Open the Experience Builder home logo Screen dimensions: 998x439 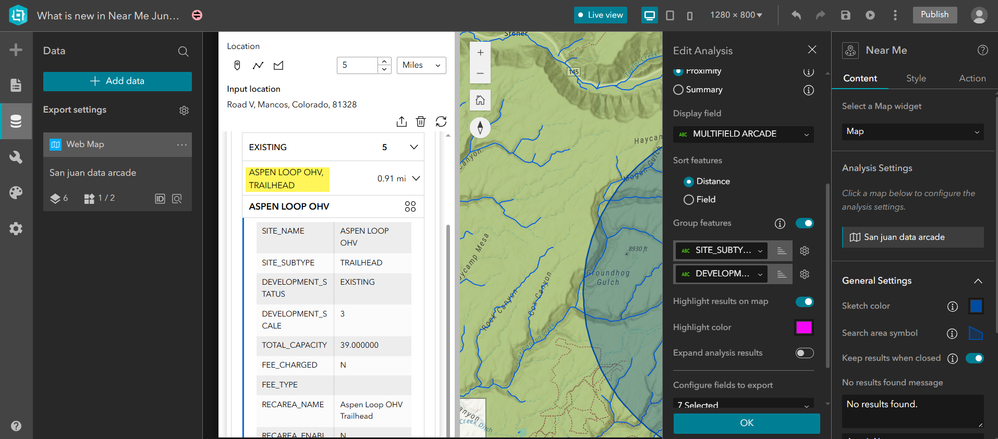(x=18, y=15)
